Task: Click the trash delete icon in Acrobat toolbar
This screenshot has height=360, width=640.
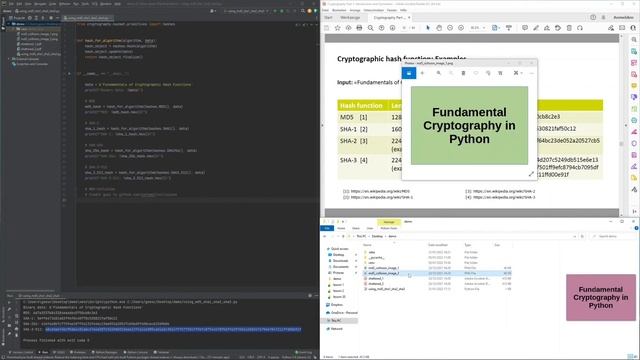Action: (x=569, y=28)
